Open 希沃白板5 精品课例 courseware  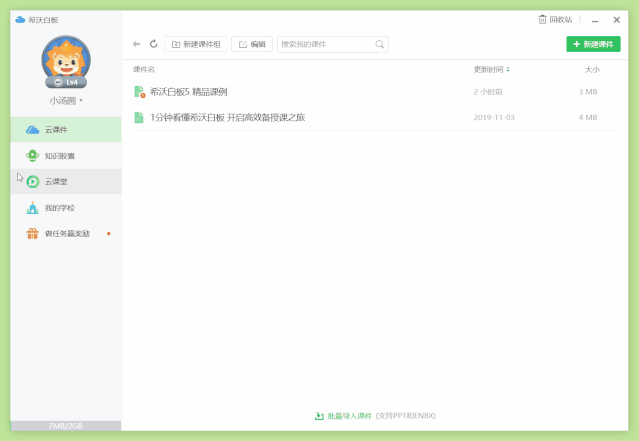click(375, 92)
